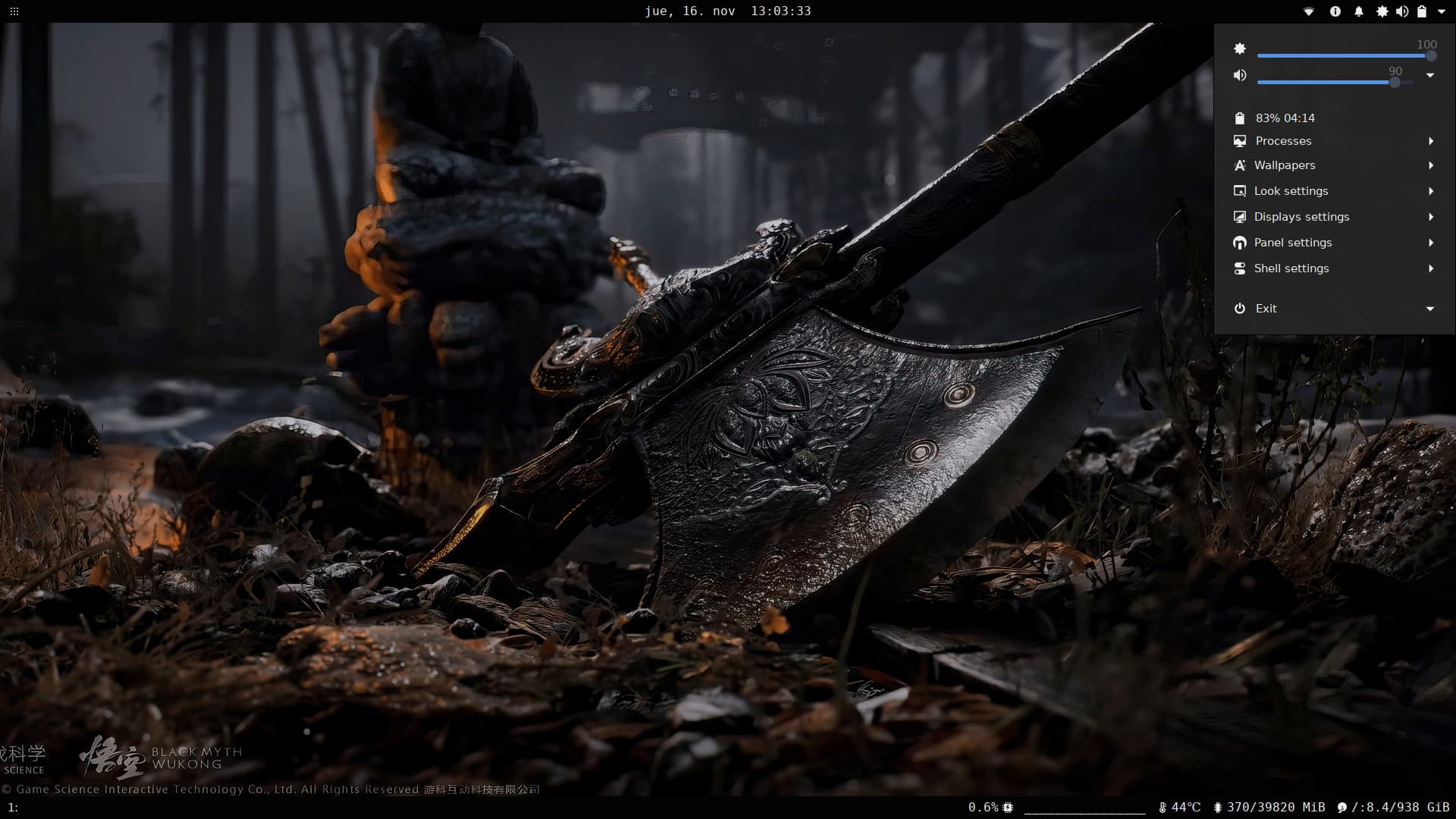This screenshot has width=1456, height=819.
Task: Click the speaker icon in top bar
Action: tap(1402, 11)
